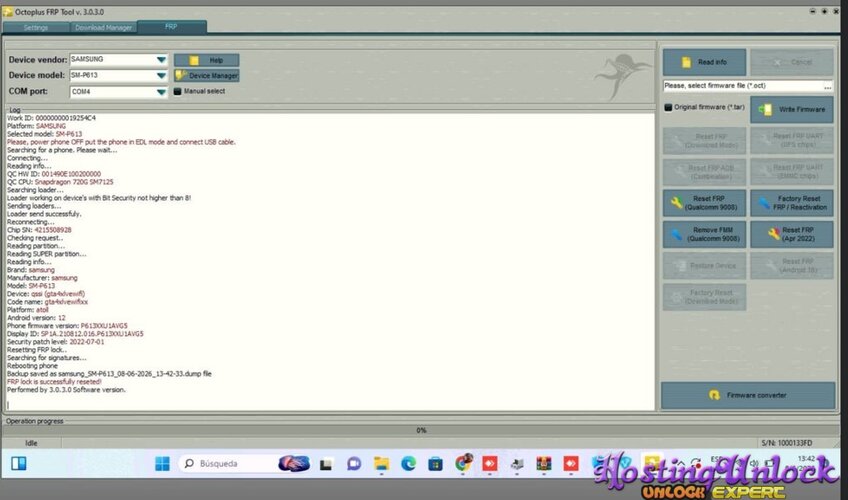Open WinRAR from the taskbar

pos(544,463)
